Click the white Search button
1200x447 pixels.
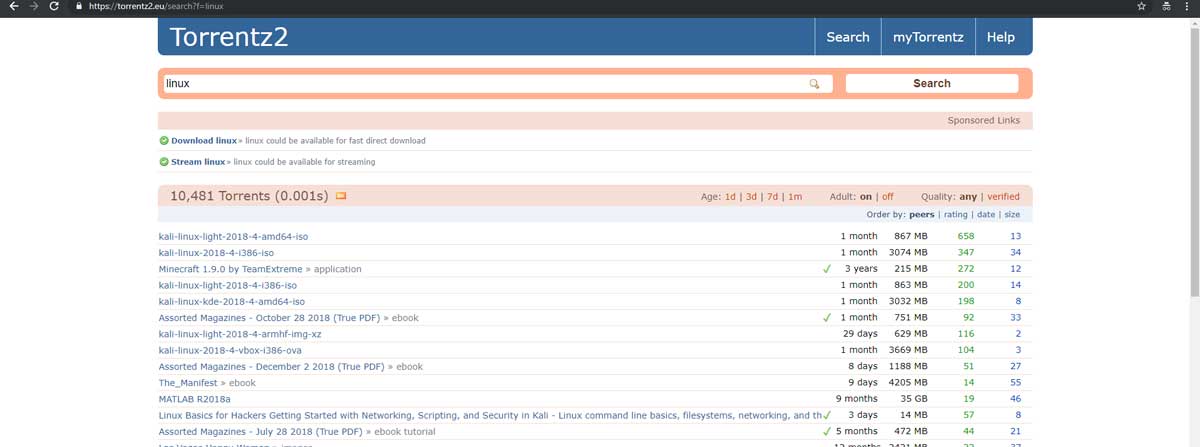tap(932, 84)
